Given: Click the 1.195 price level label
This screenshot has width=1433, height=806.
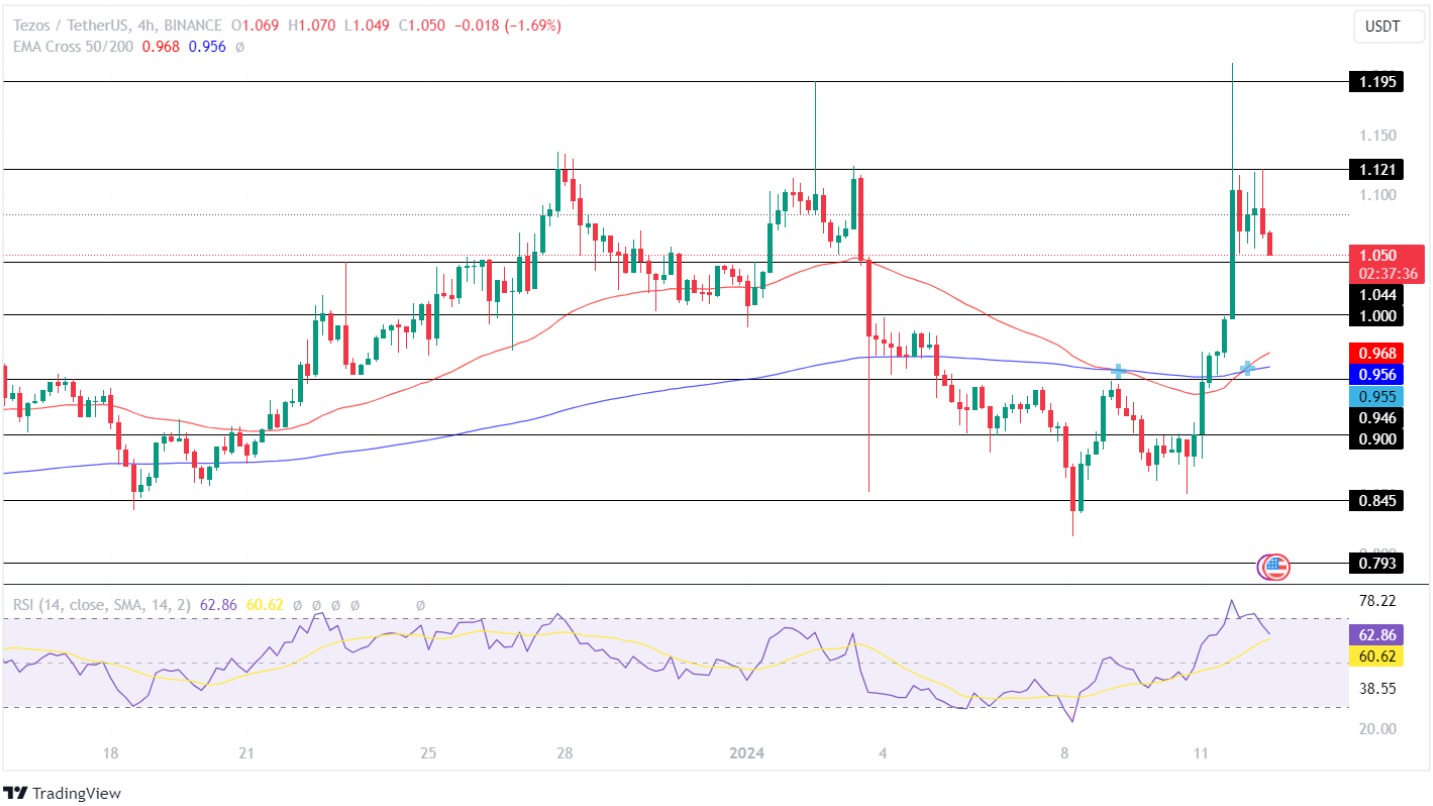Looking at the screenshot, I should click(1375, 82).
